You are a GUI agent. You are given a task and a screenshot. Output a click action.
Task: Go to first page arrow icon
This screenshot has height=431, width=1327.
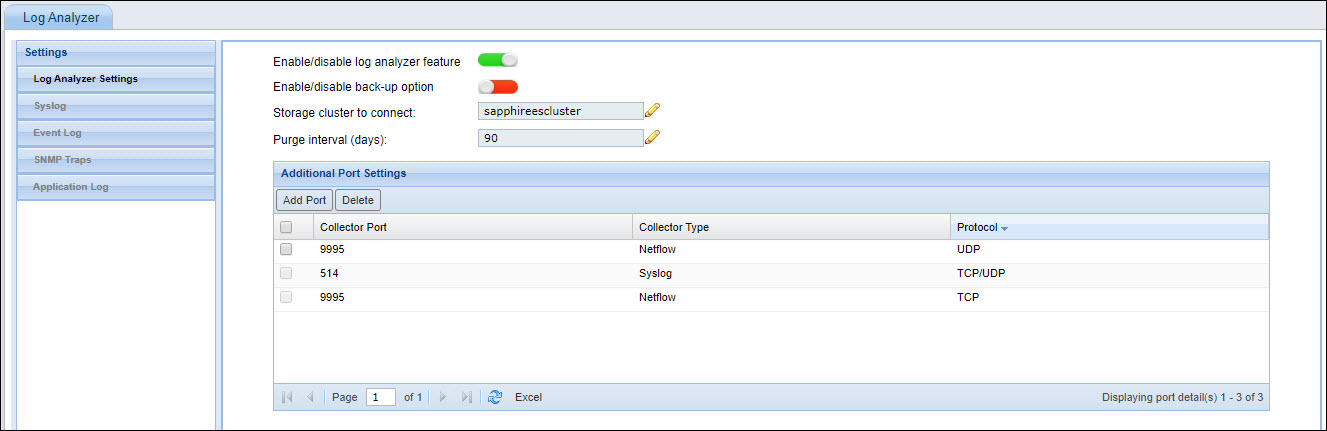coord(287,397)
